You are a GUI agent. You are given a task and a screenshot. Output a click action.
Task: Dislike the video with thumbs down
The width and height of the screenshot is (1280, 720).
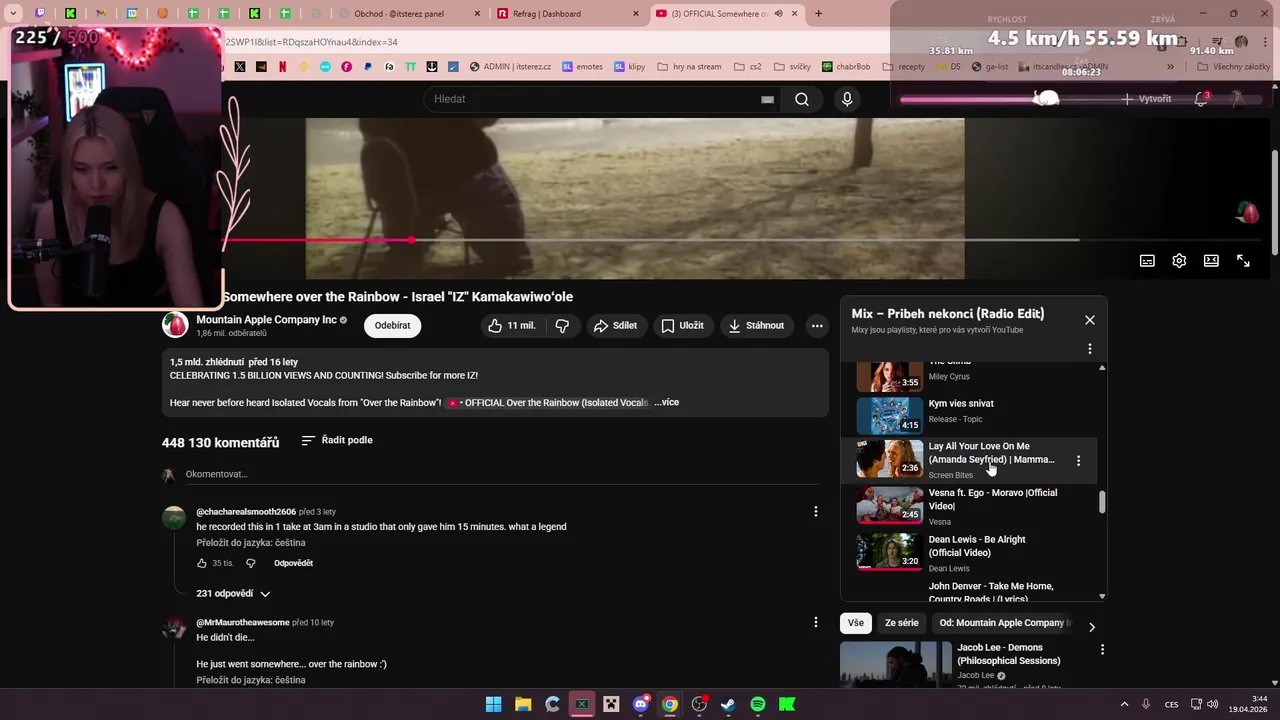tap(562, 325)
